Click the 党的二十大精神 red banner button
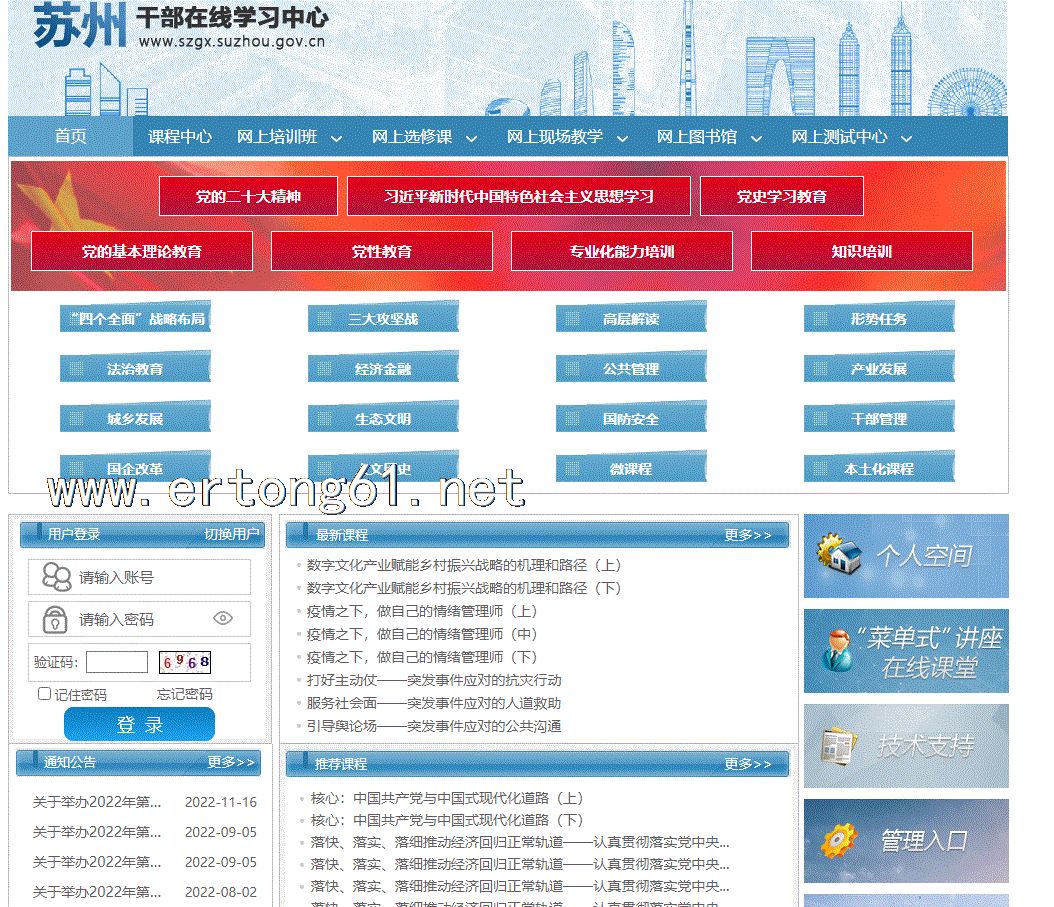This screenshot has width=1054, height=907. (x=248, y=197)
